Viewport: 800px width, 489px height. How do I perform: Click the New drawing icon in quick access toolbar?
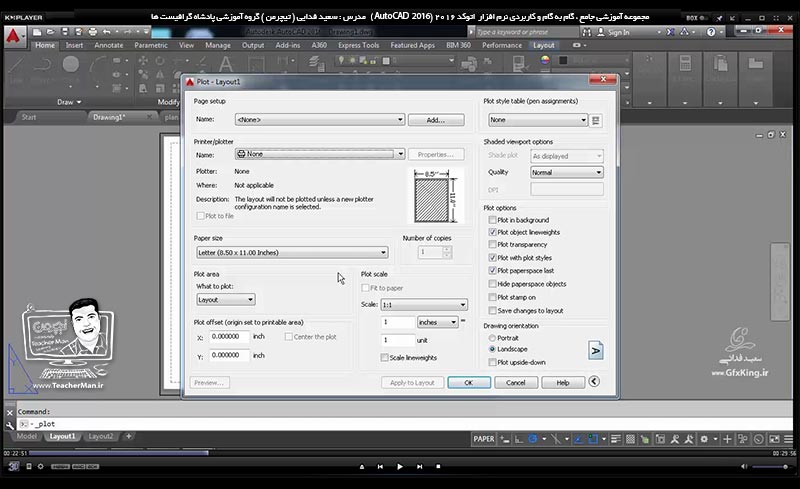click(x=37, y=32)
